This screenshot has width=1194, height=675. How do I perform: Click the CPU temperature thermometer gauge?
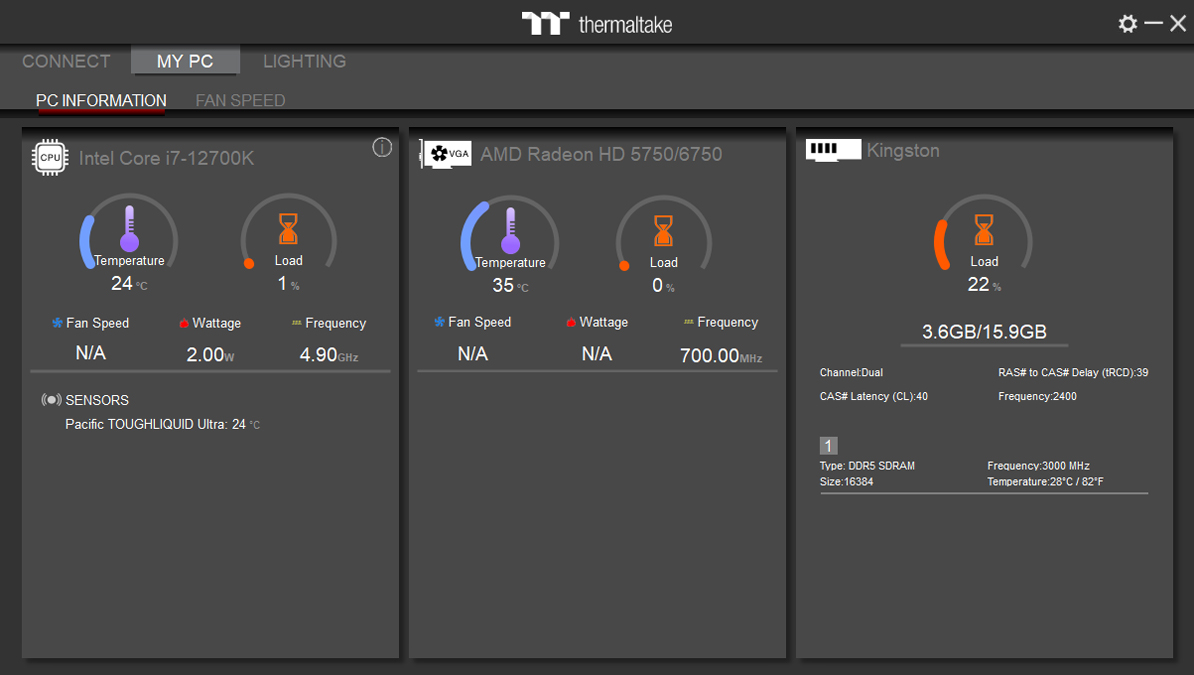[129, 231]
